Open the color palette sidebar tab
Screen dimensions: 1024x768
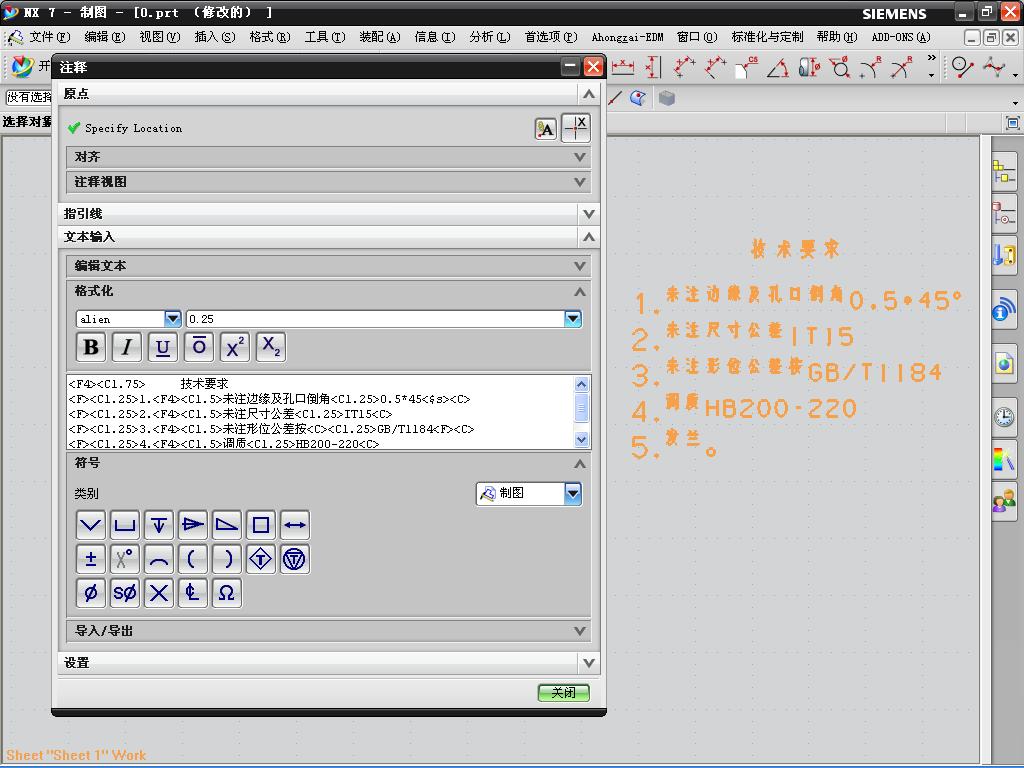pyautogui.click(x=1004, y=458)
